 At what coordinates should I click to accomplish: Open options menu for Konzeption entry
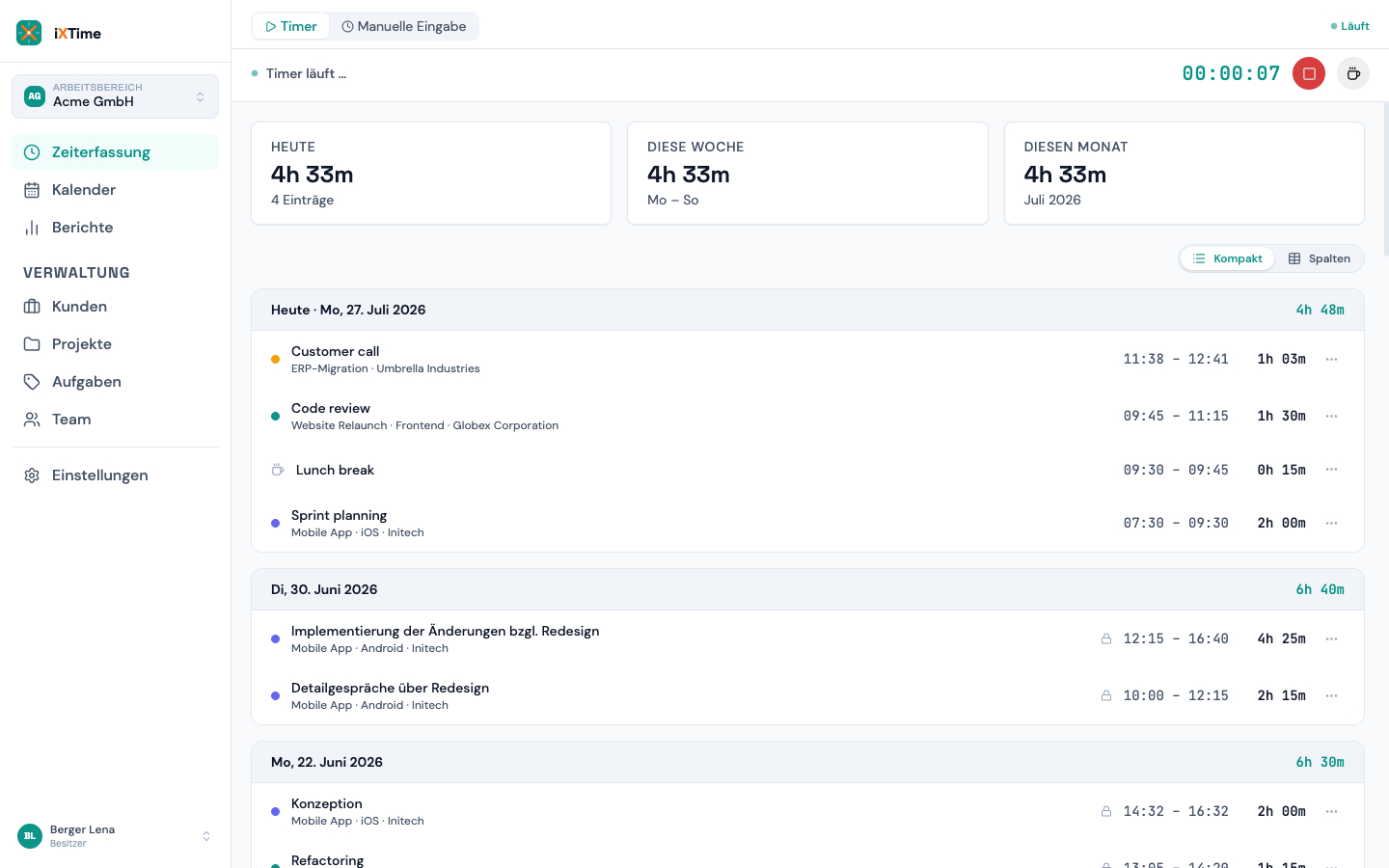(x=1331, y=812)
